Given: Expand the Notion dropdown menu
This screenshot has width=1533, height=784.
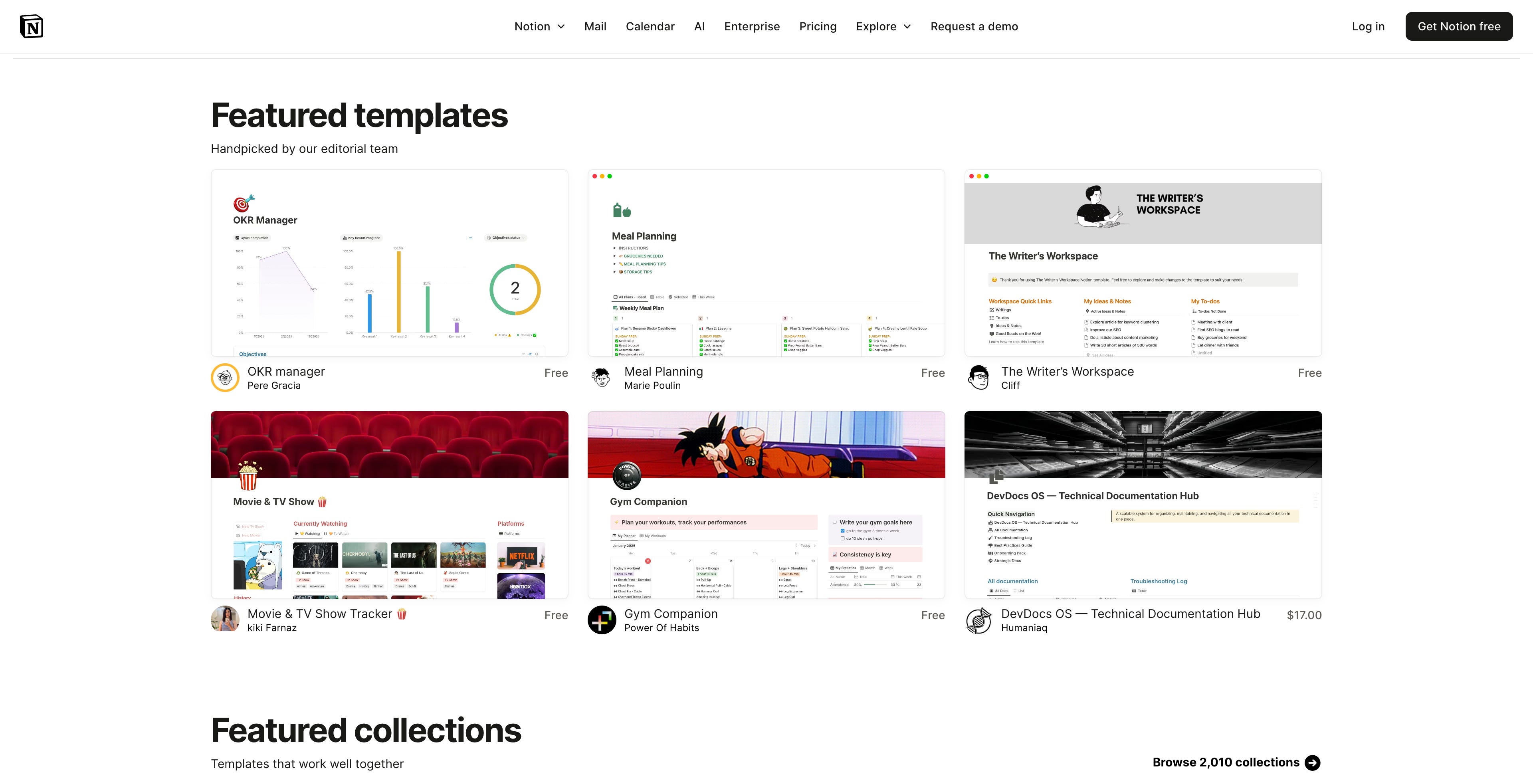Looking at the screenshot, I should 539,26.
